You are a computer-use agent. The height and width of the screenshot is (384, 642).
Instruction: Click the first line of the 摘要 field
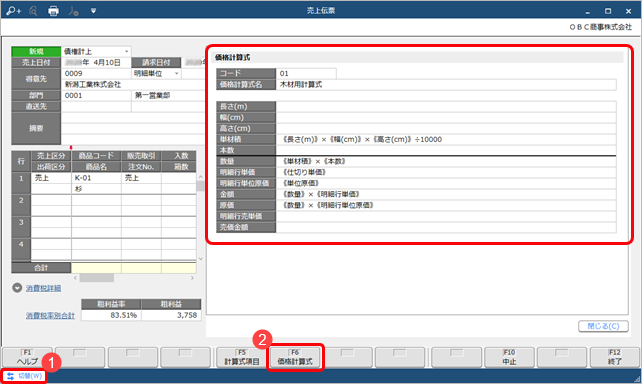tap(133, 117)
